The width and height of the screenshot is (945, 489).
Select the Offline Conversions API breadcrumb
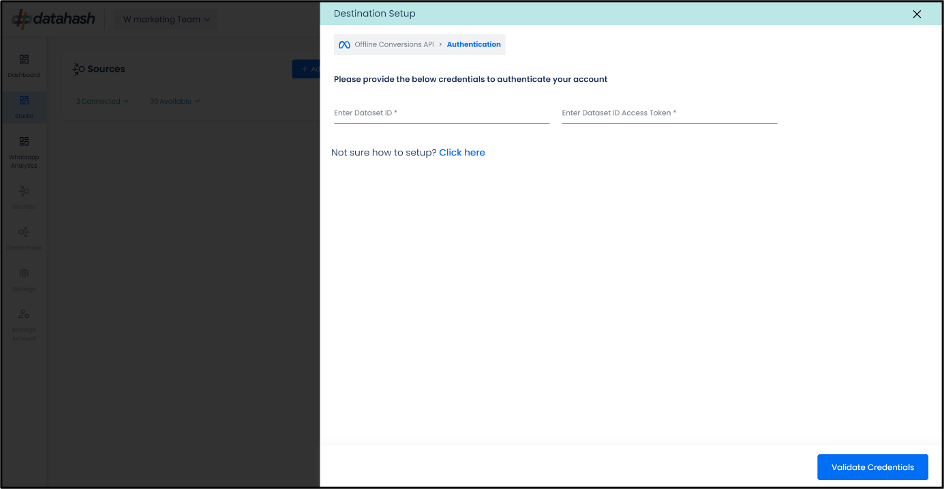click(x=394, y=45)
